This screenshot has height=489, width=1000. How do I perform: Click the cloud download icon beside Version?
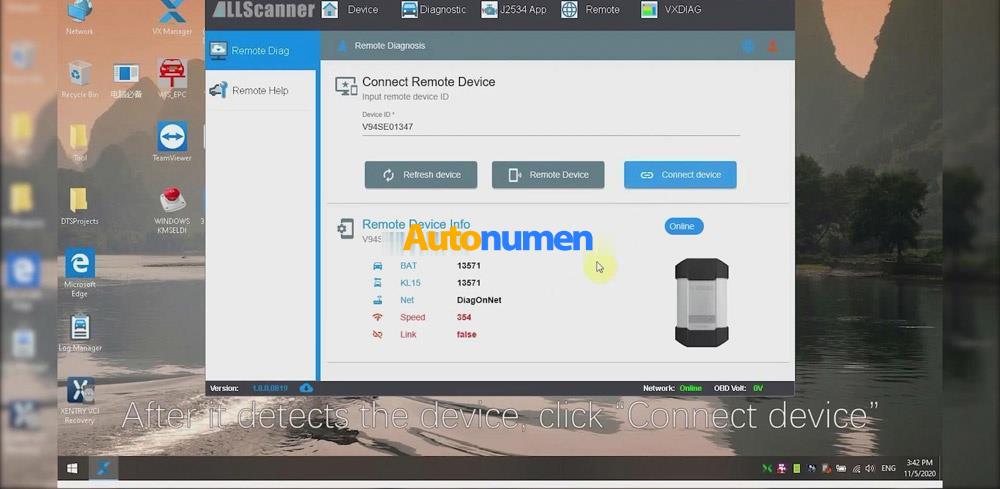coord(306,388)
